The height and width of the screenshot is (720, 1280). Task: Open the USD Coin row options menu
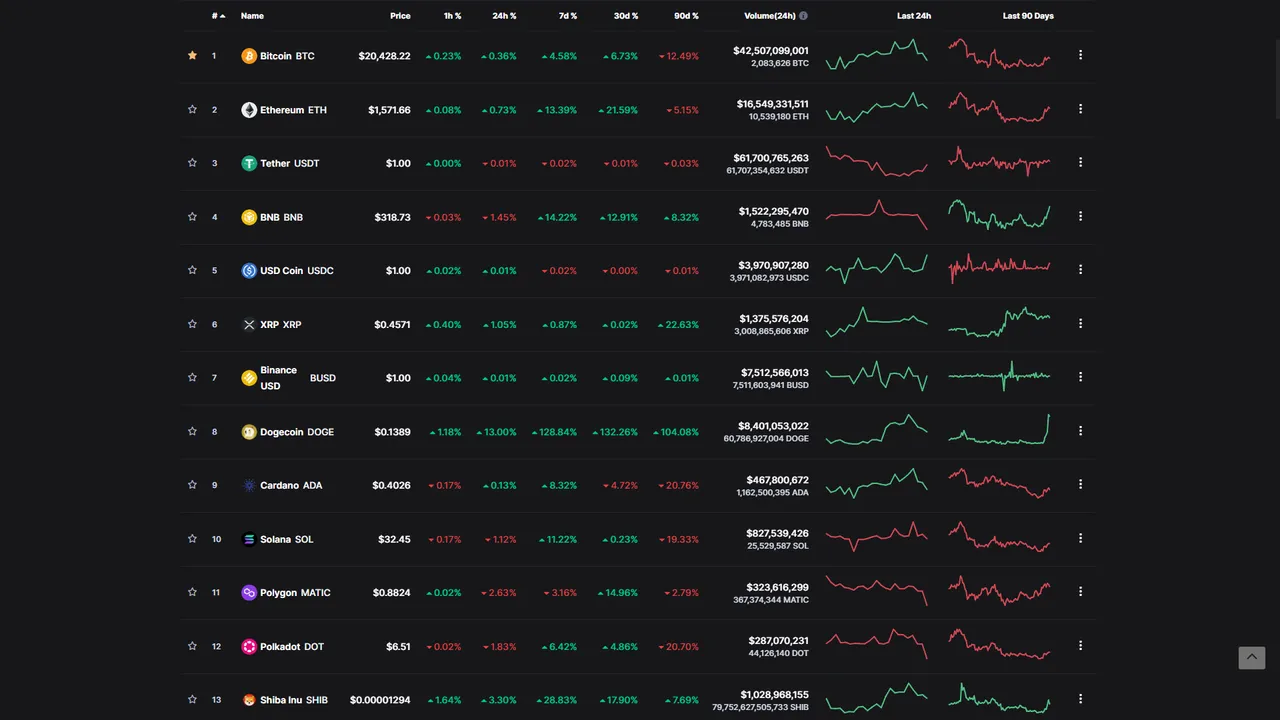coord(1080,269)
